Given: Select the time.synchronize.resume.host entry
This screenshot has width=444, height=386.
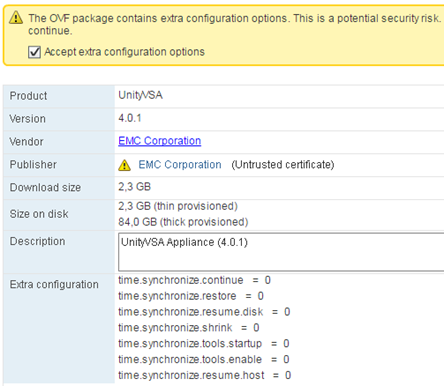Looking at the screenshot, I should pos(205,375).
